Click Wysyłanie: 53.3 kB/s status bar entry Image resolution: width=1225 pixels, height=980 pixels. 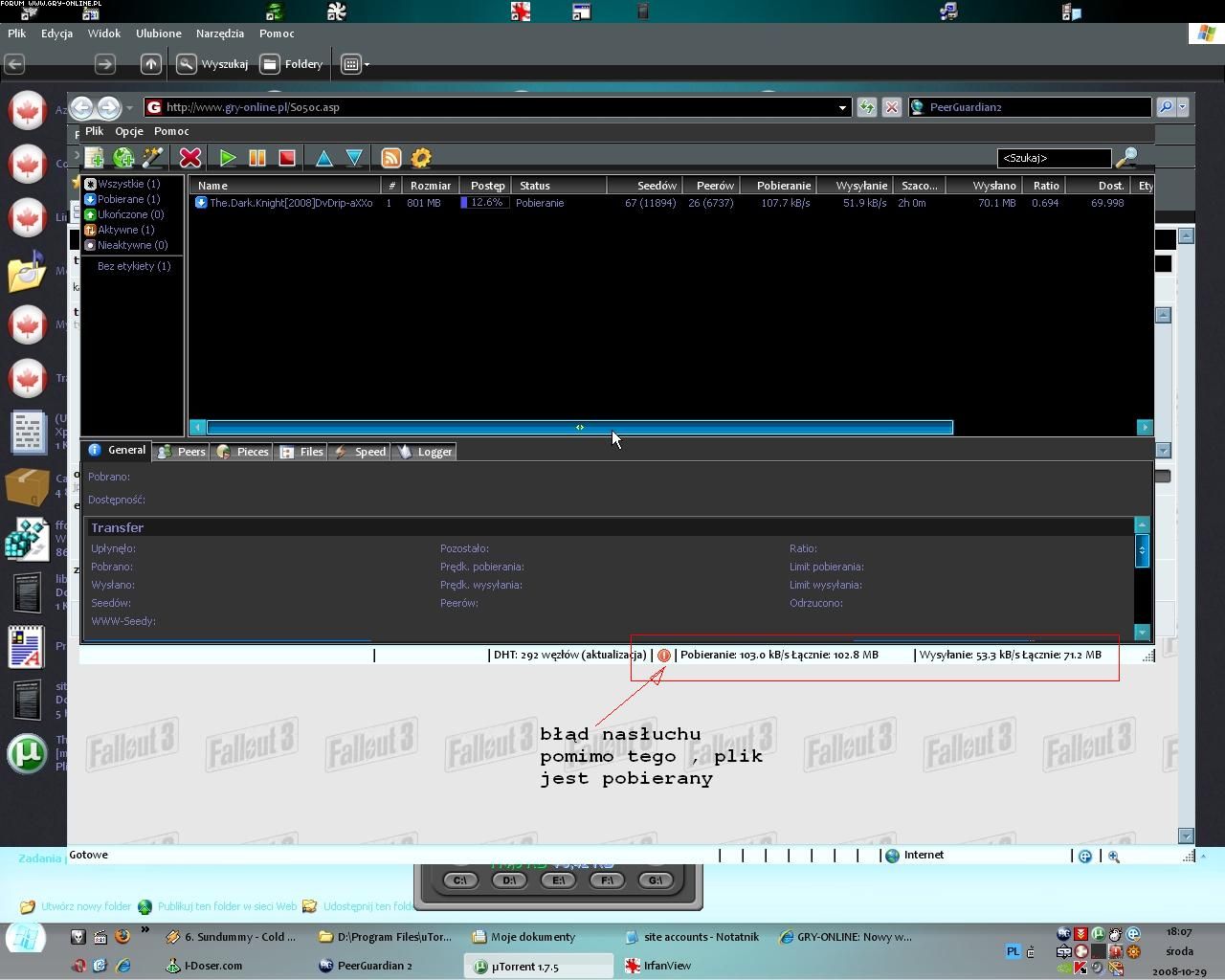[x=1011, y=656]
